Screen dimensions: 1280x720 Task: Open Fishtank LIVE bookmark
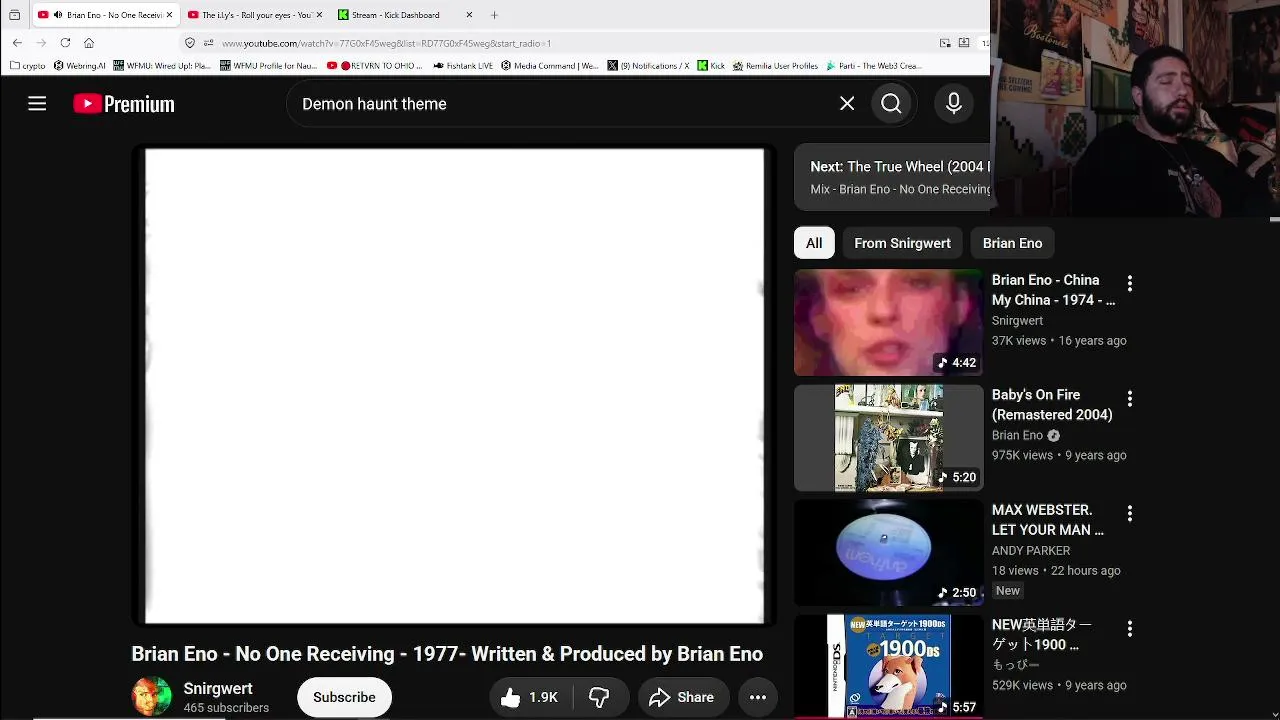tap(463, 66)
